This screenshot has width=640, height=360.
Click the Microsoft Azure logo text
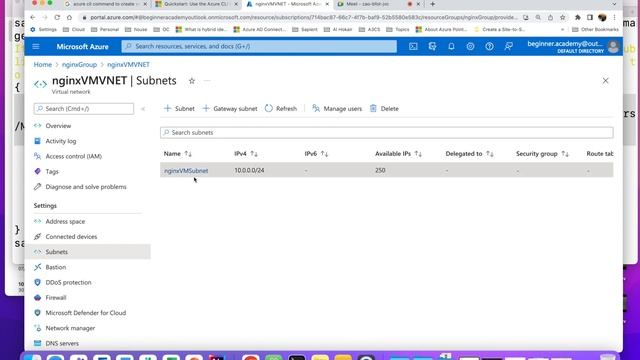tap(82, 47)
